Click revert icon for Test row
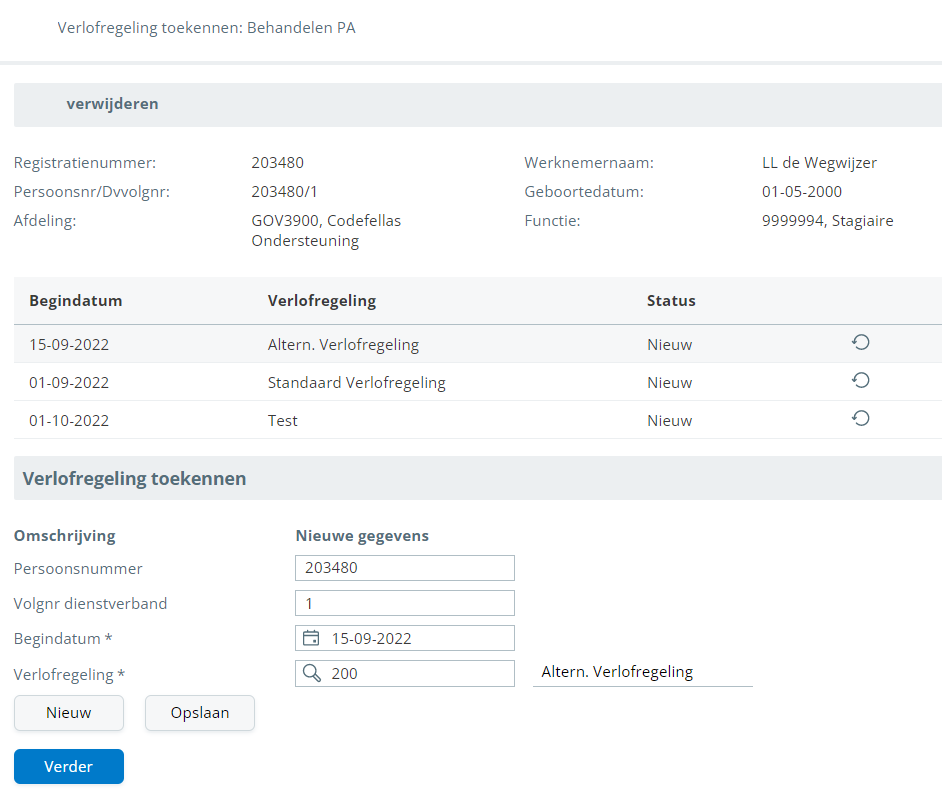The width and height of the screenshot is (942, 792). point(860,419)
